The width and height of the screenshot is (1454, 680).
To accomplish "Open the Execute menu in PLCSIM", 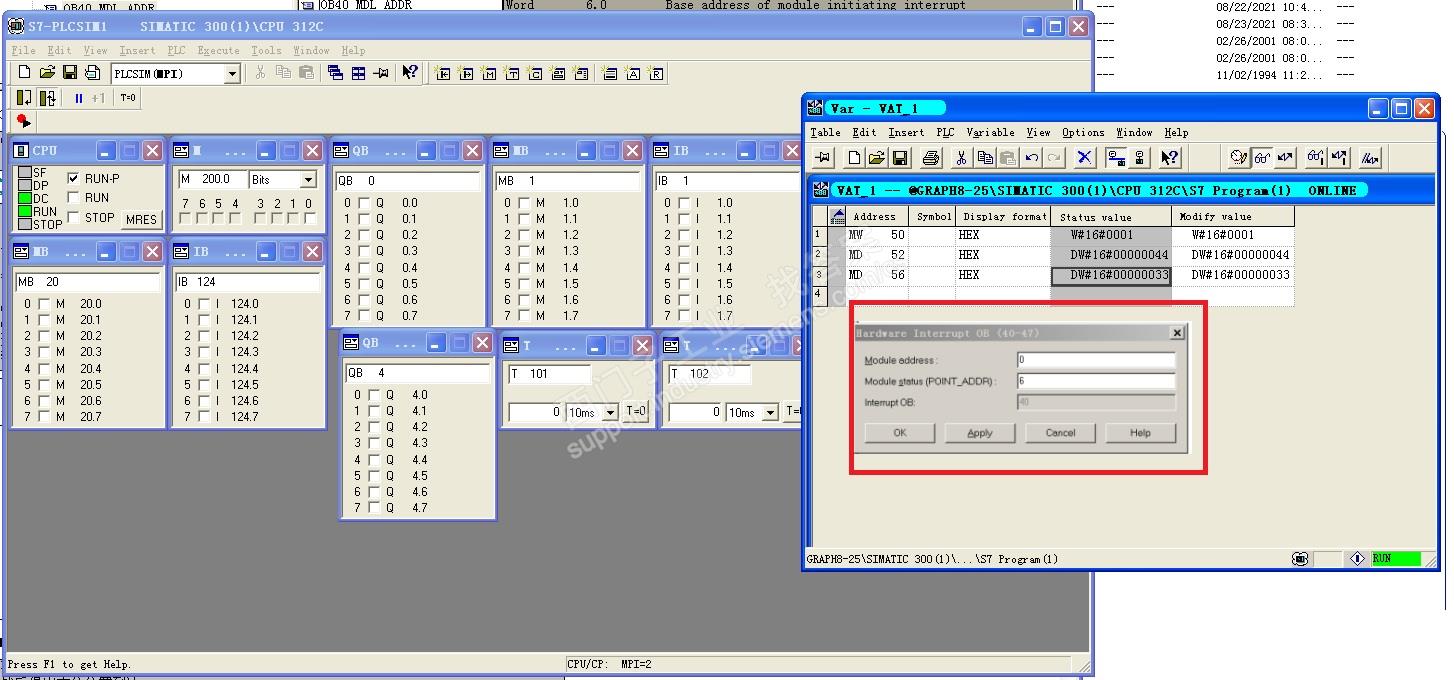I will click(218, 50).
